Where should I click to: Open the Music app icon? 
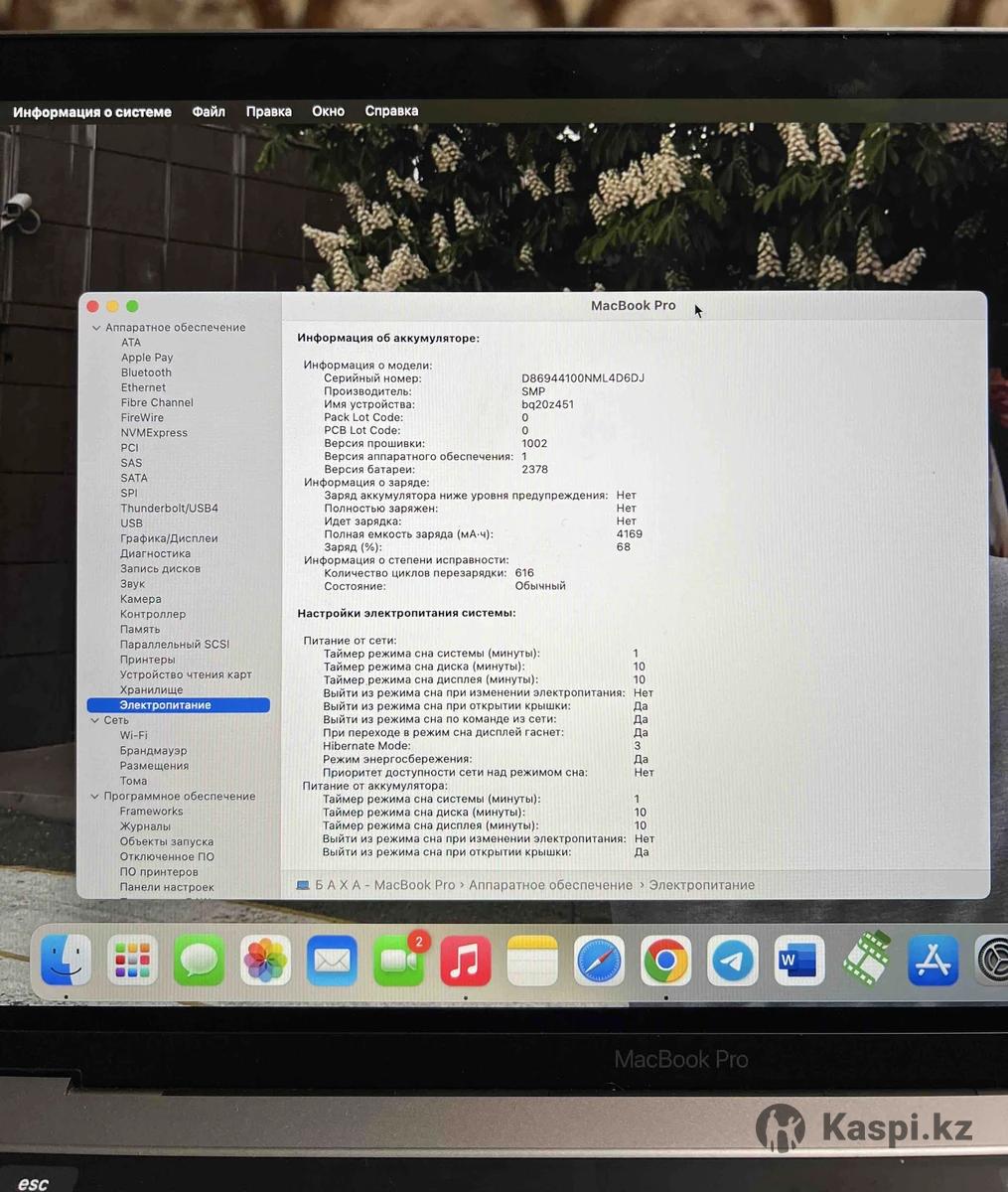(x=465, y=961)
